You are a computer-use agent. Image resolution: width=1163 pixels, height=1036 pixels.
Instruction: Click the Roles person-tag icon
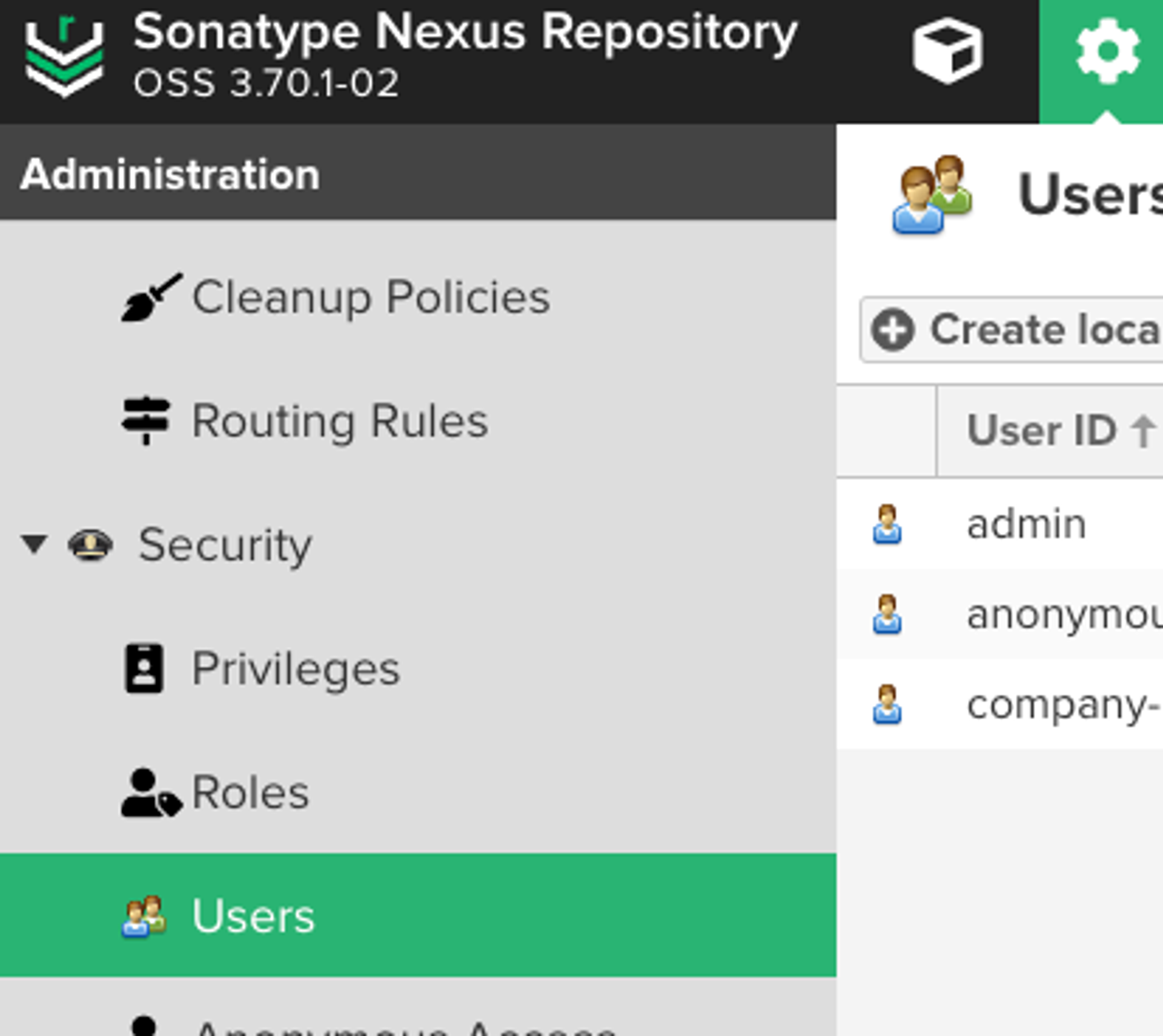150,793
